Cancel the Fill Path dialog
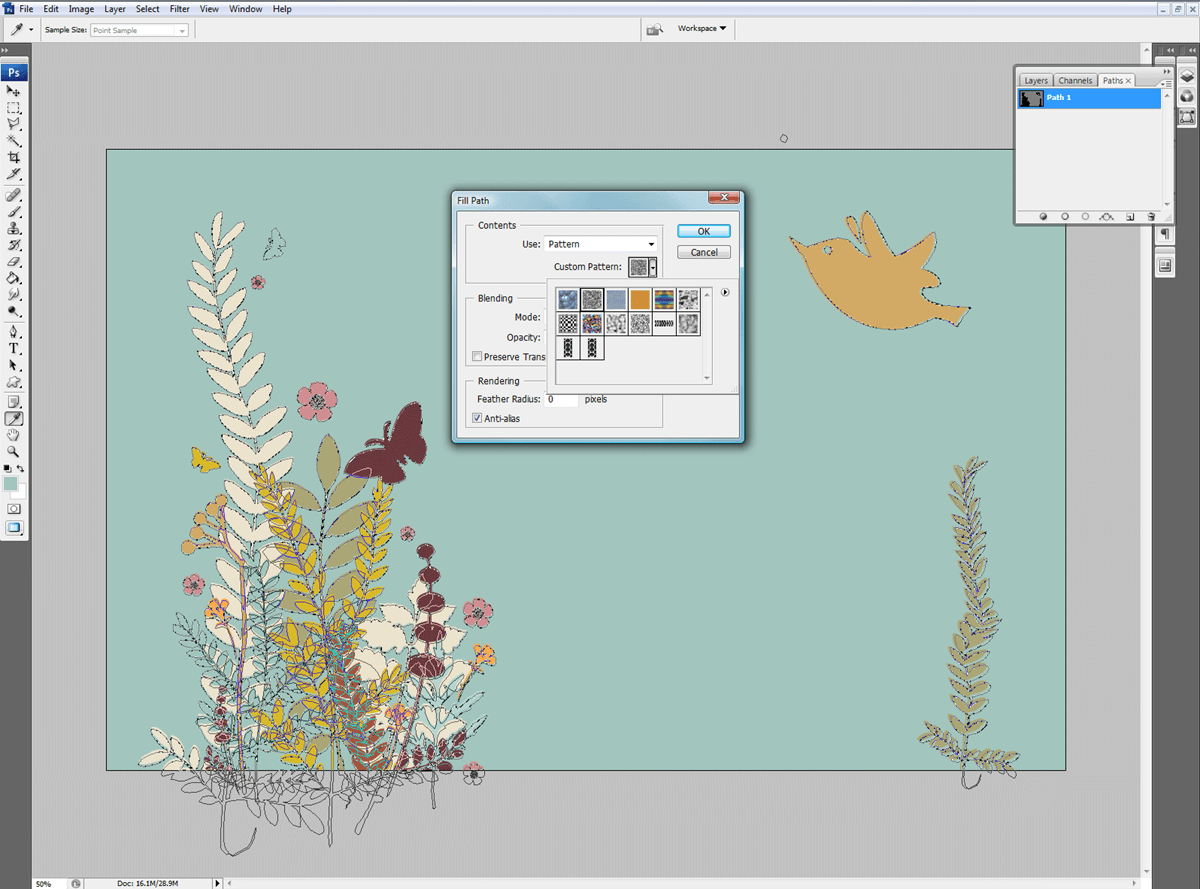 [703, 252]
